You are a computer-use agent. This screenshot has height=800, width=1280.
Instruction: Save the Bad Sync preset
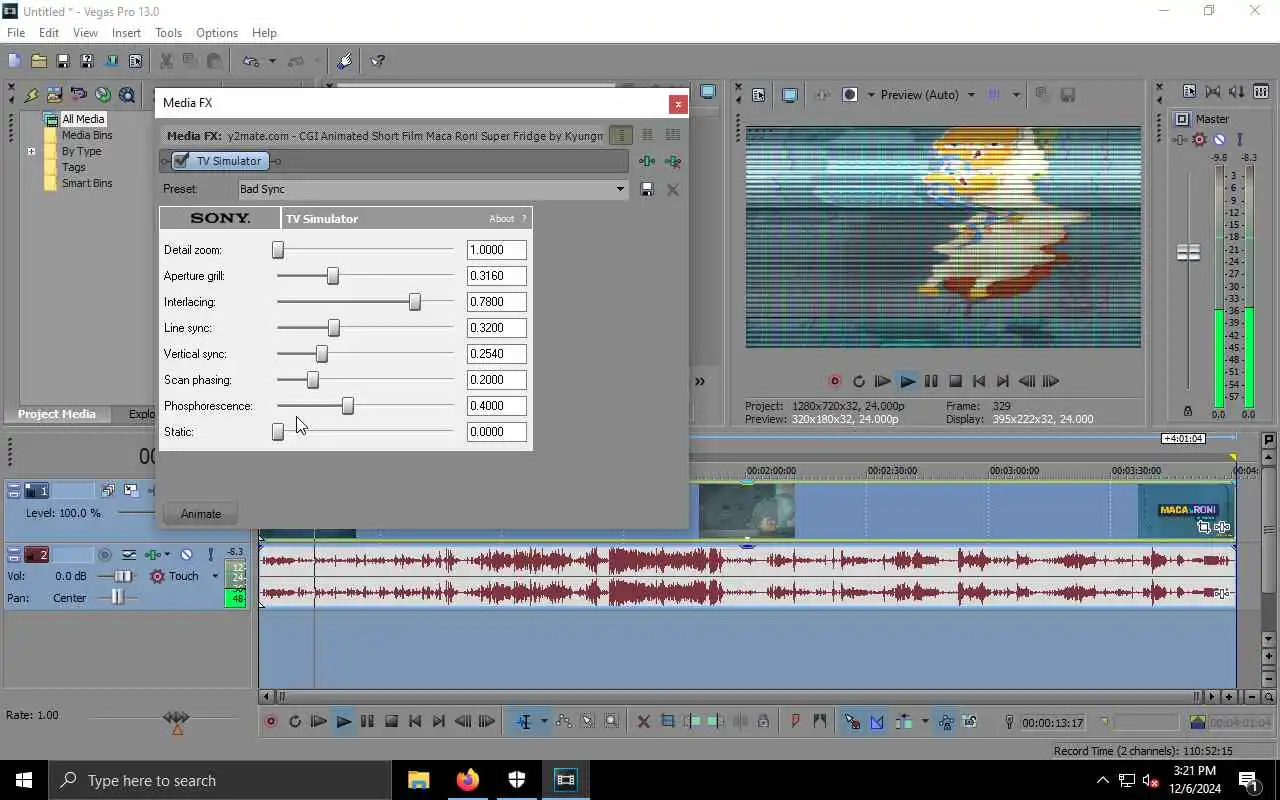(x=647, y=189)
